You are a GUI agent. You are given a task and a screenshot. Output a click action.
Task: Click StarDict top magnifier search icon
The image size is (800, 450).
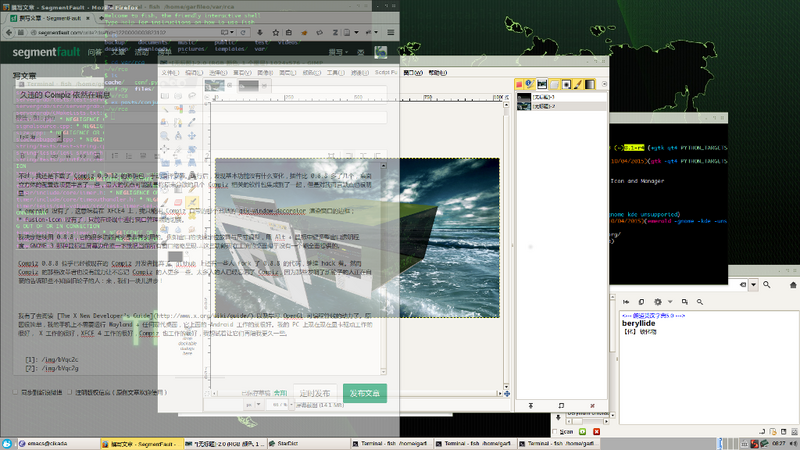(766, 285)
